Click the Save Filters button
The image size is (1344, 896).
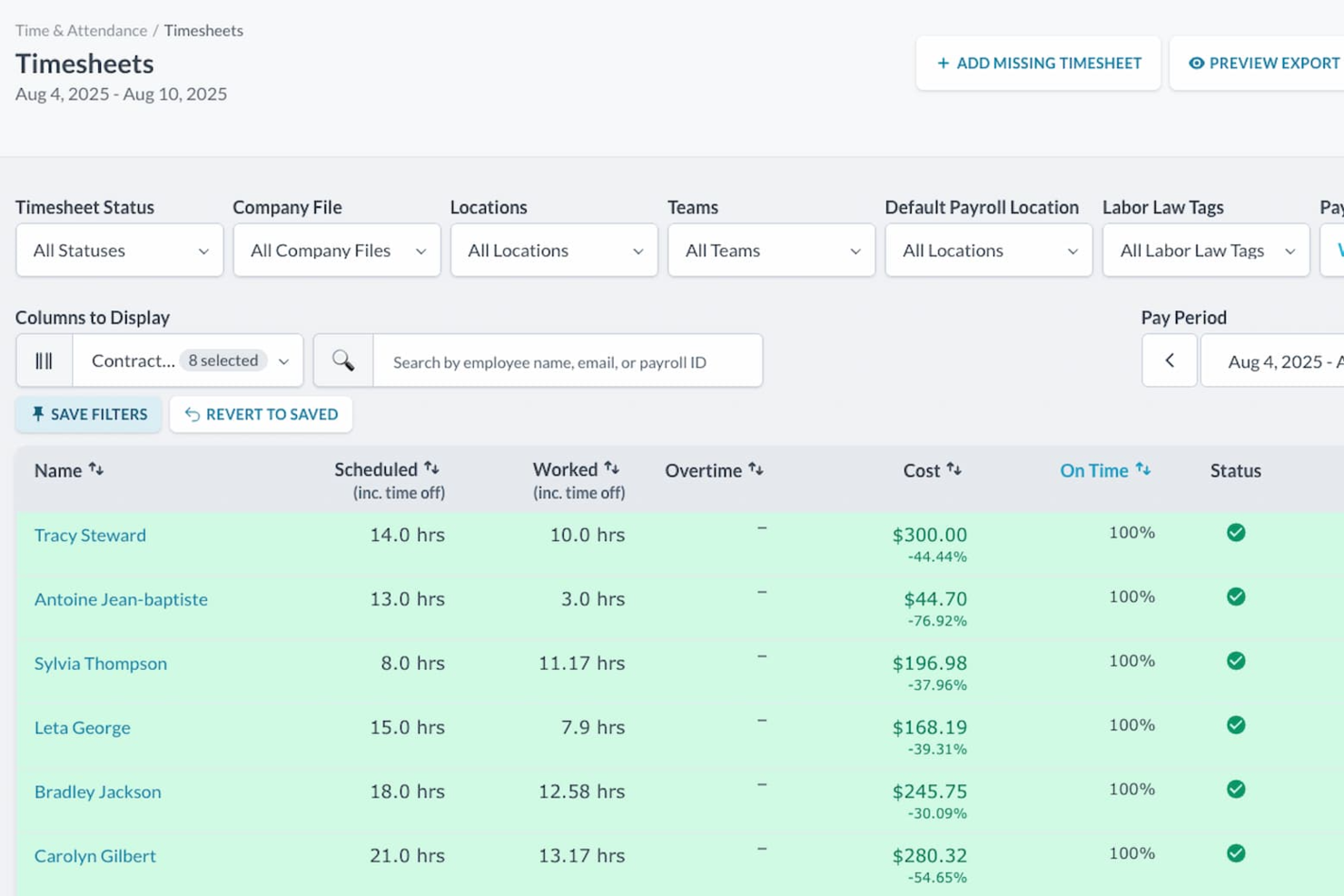point(88,414)
